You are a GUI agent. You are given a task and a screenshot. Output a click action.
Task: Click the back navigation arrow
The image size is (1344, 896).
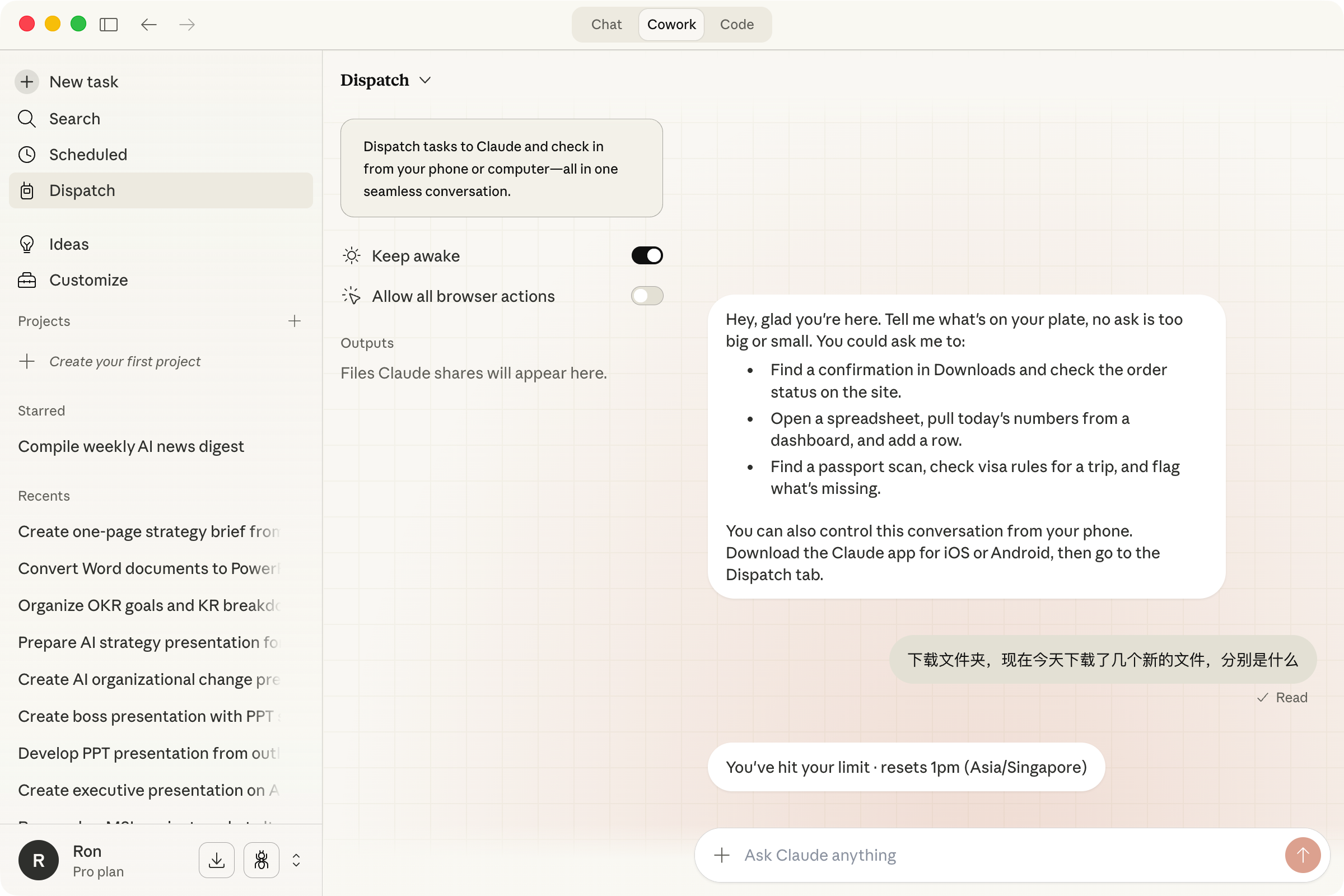tap(148, 25)
